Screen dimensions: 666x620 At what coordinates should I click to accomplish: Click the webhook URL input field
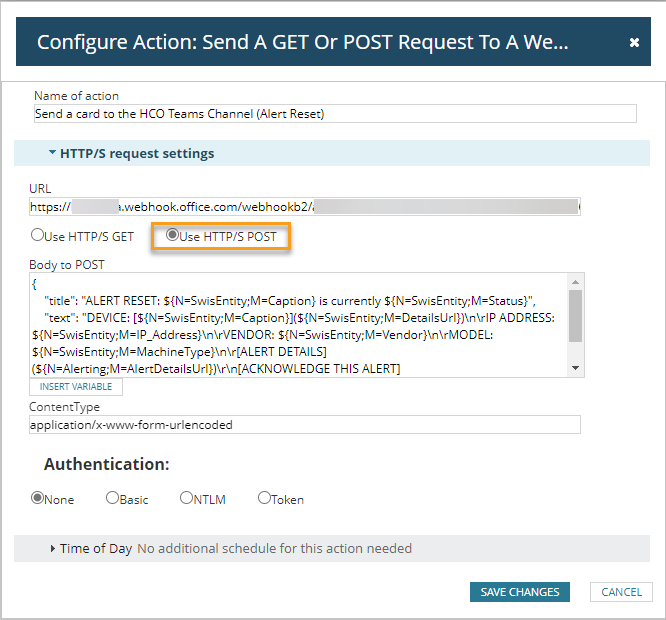click(304, 207)
